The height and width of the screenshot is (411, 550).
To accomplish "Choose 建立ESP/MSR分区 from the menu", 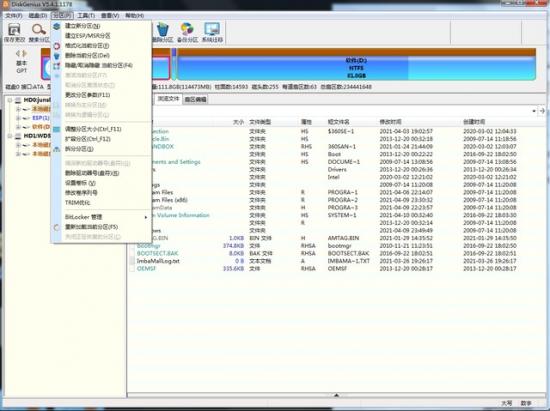I will [101, 36].
